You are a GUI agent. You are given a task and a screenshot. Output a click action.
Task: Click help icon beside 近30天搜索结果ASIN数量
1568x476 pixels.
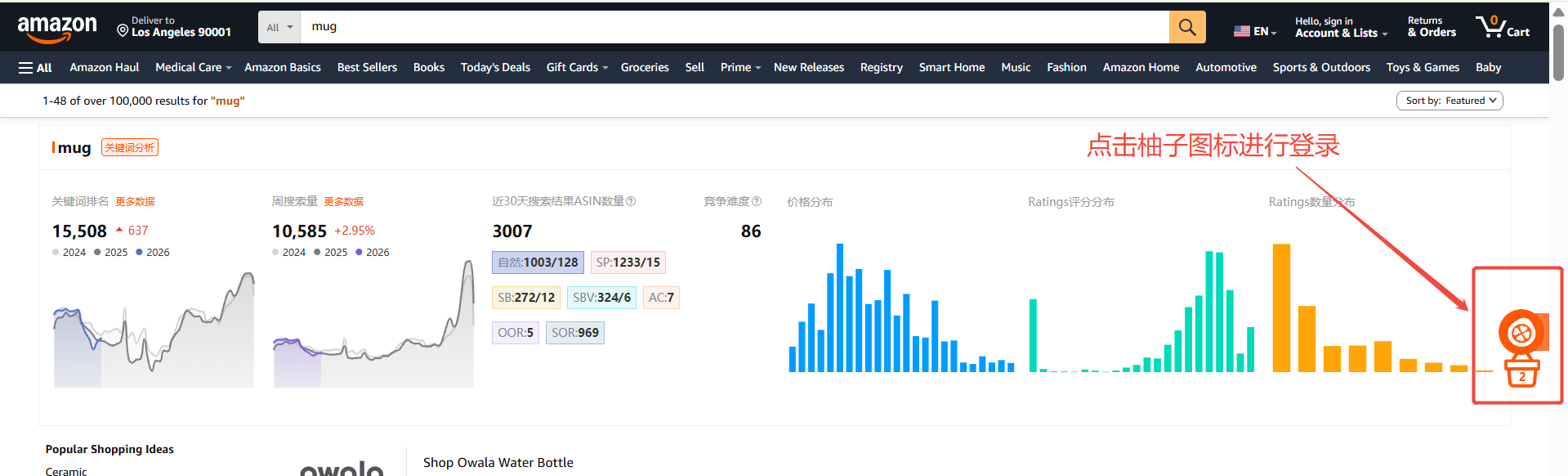[631, 201]
